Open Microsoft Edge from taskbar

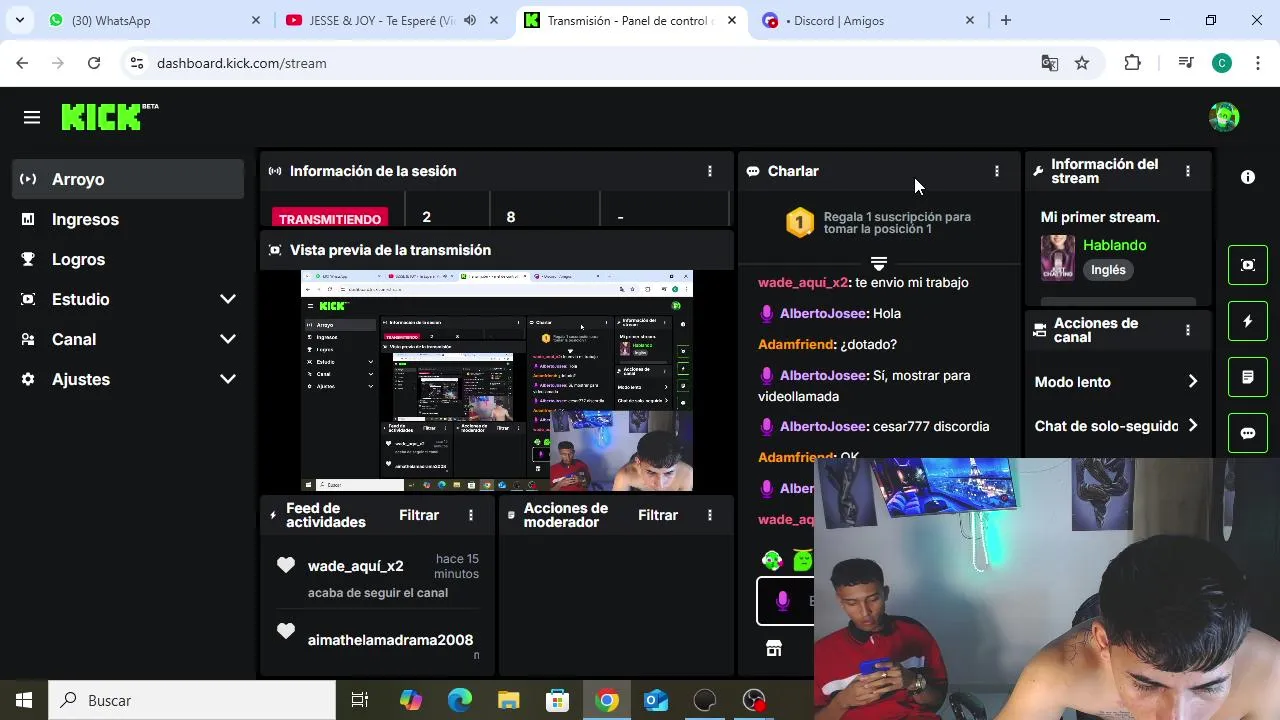tap(460, 700)
